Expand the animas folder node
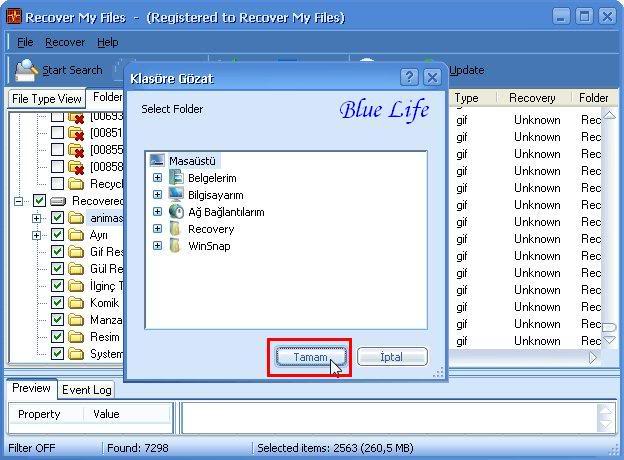The width and height of the screenshot is (624, 460). click(x=36, y=218)
